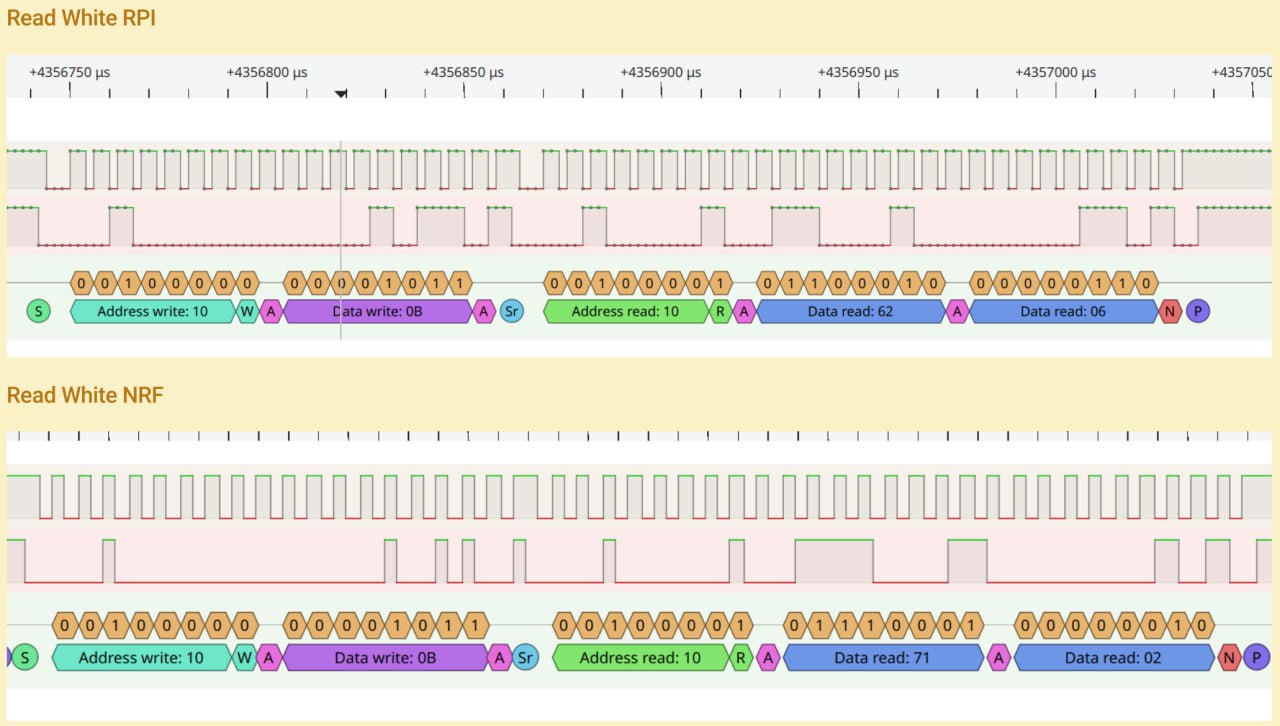Viewport: 1280px width, 726px height.
Task: Select the Start (S) annotation in RPI trace
Action: 38,311
